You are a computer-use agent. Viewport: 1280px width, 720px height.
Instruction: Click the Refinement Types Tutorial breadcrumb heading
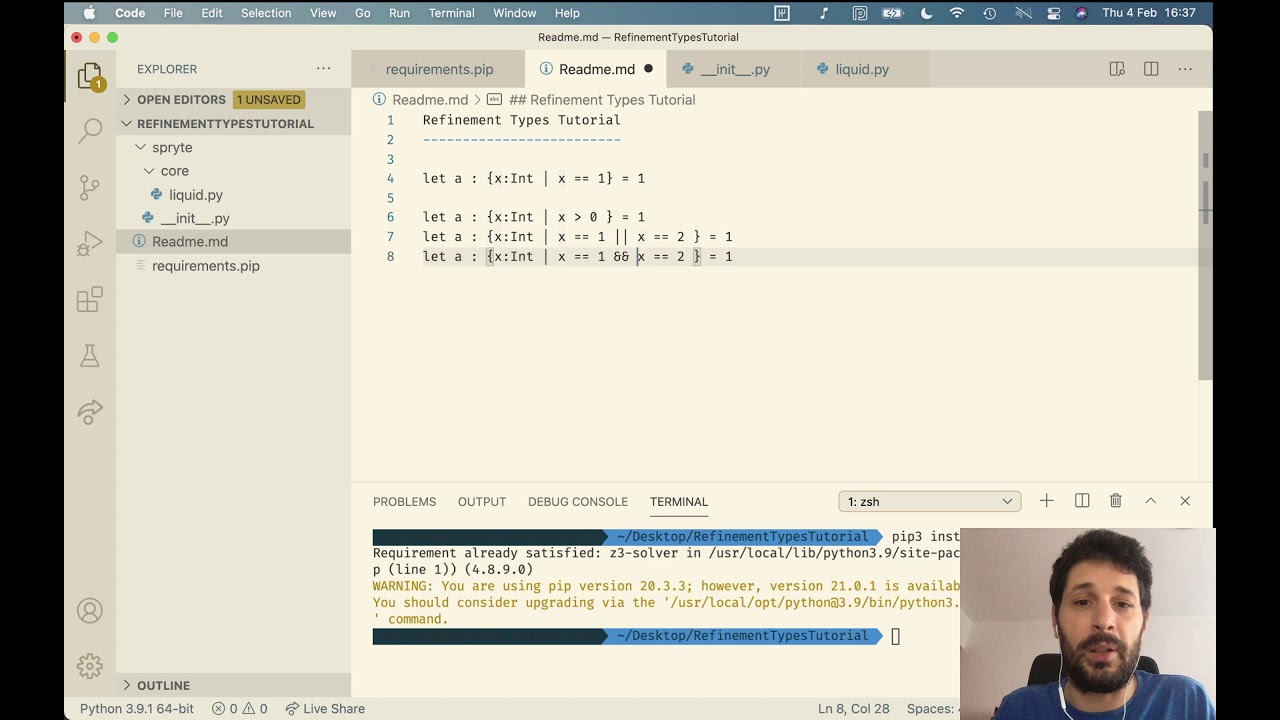(x=602, y=100)
